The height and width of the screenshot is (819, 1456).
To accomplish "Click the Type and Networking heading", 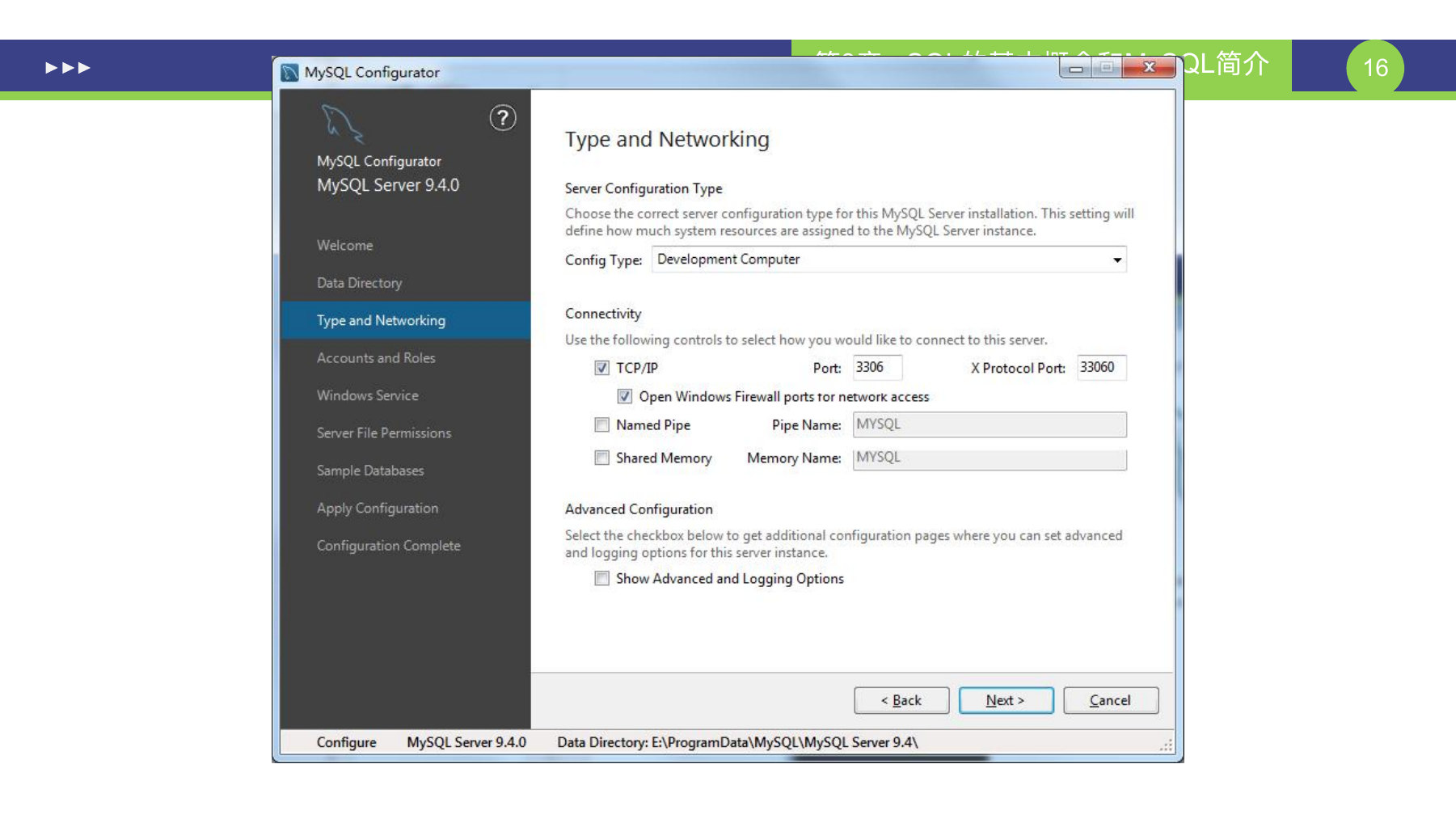I will (x=667, y=140).
